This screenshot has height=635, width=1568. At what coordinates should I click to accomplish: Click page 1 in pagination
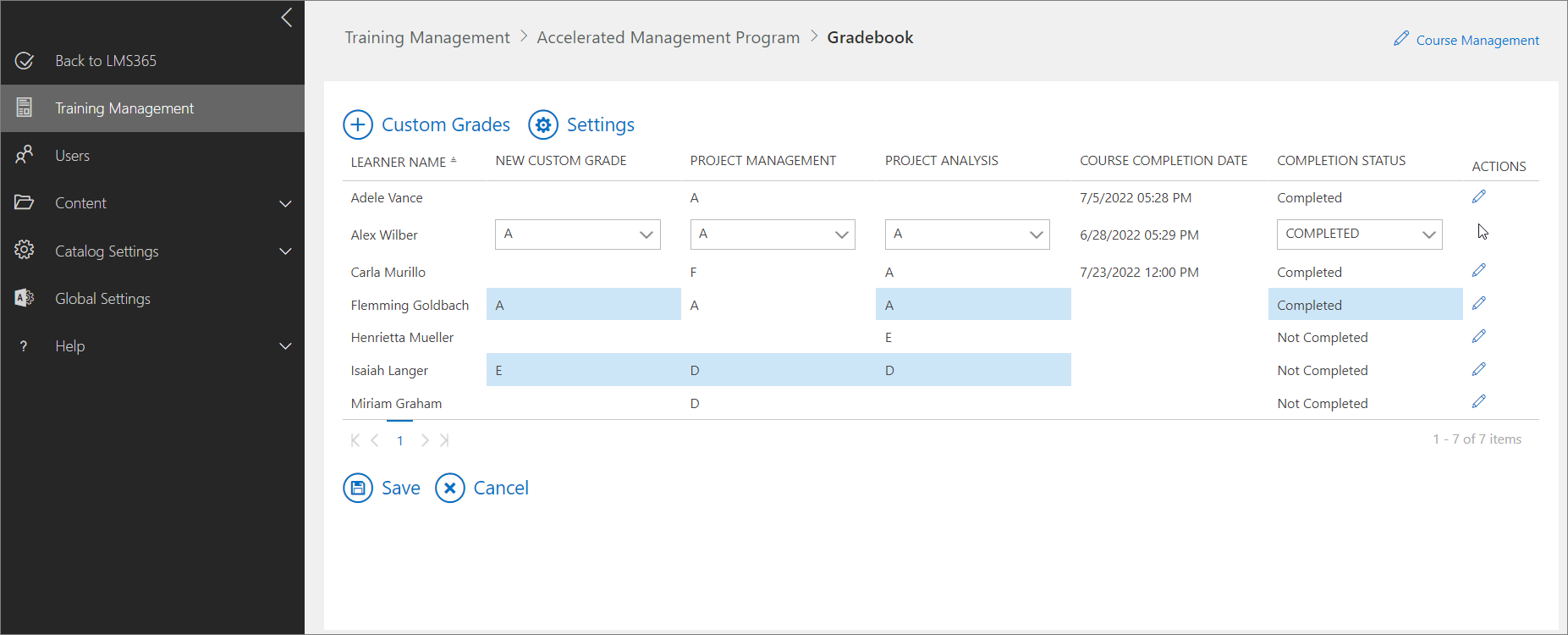400,440
